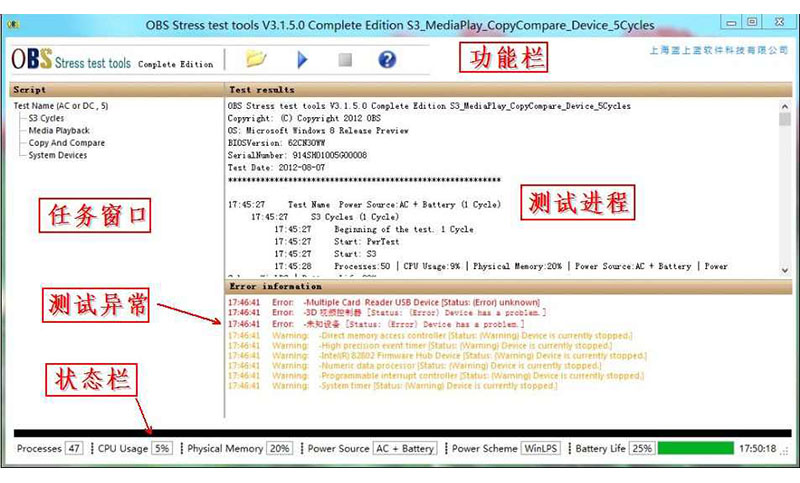Click the Start: PwrTest log line
The height and width of the screenshot is (483, 800).
(x=337, y=242)
